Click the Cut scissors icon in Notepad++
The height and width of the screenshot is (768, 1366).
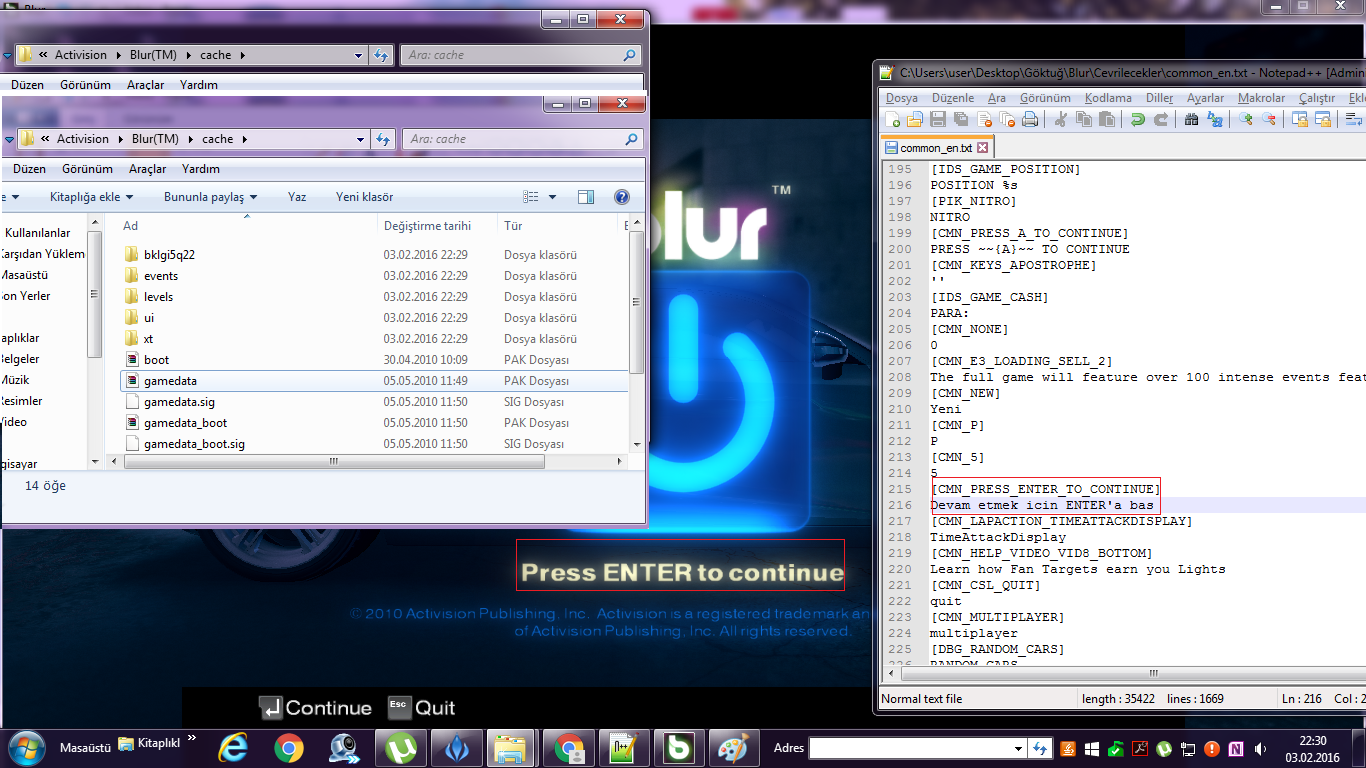click(x=1060, y=119)
